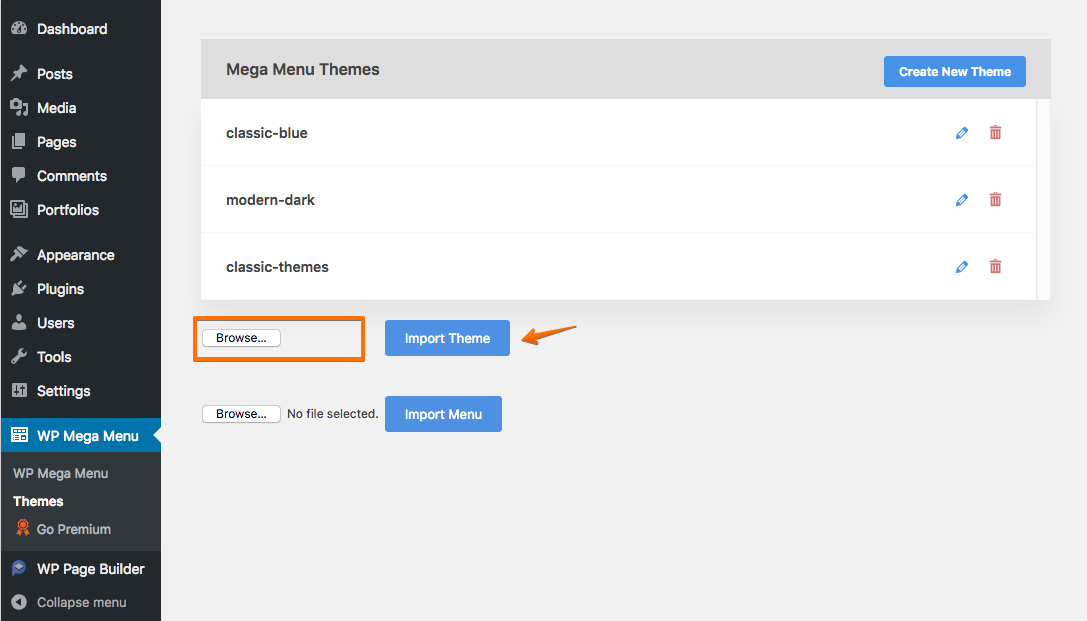Image resolution: width=1087 pixels, height=621 pixels.
Task: Click the WP Mega Menu sidebar icon
Action: pyautogui.click(x=19, y=435)
